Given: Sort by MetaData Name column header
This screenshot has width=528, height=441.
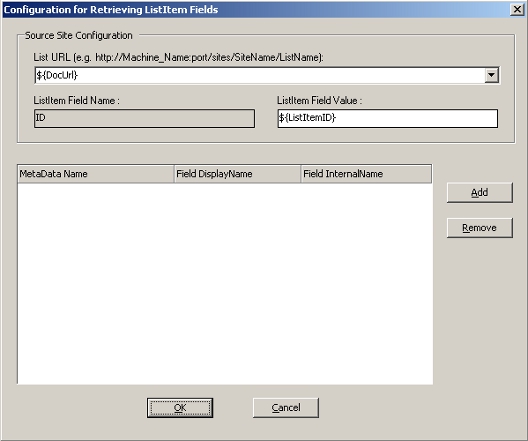Looking at the screenshot, I should [96, 174].
